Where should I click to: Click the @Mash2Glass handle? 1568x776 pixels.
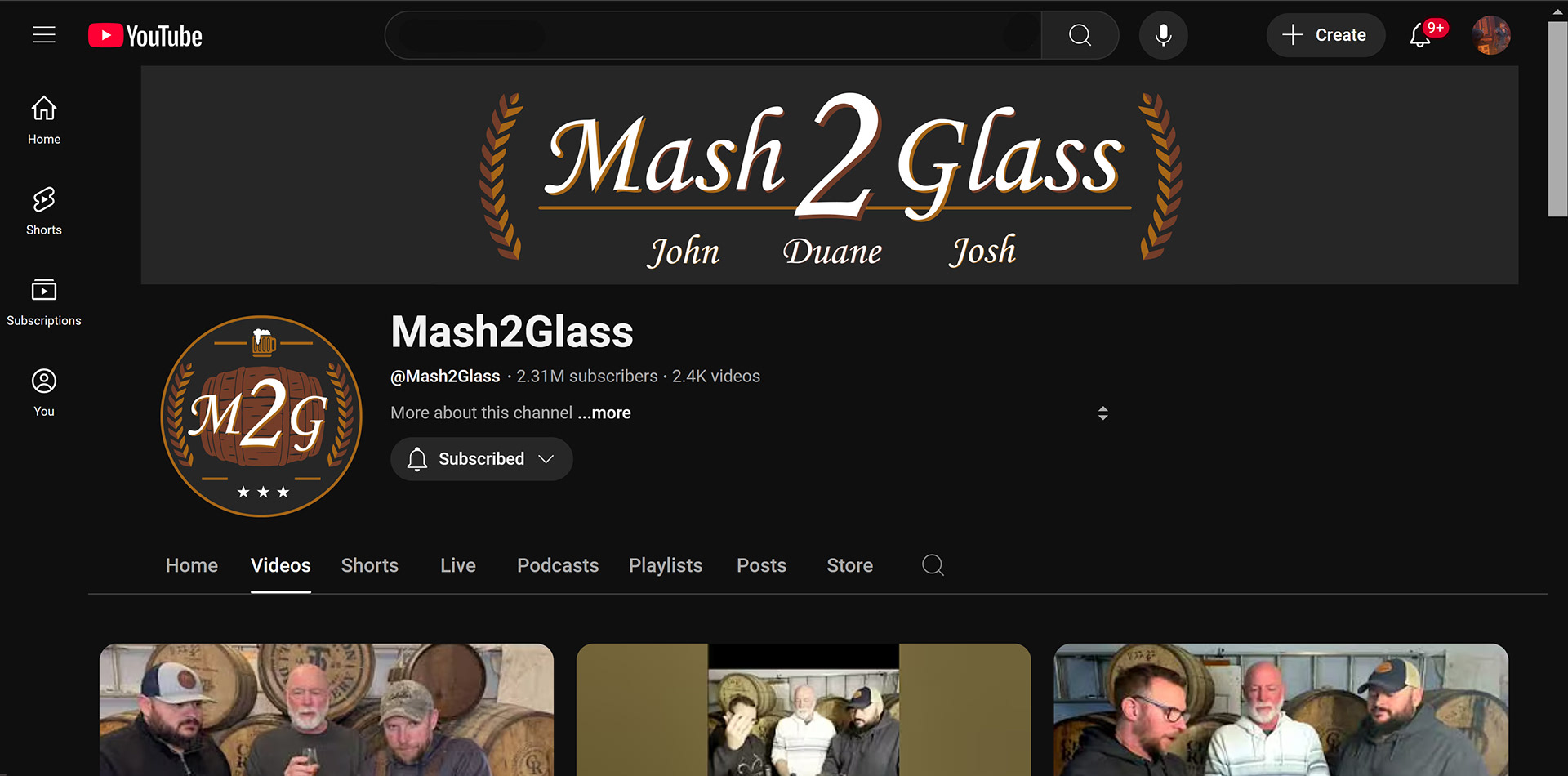445,376
